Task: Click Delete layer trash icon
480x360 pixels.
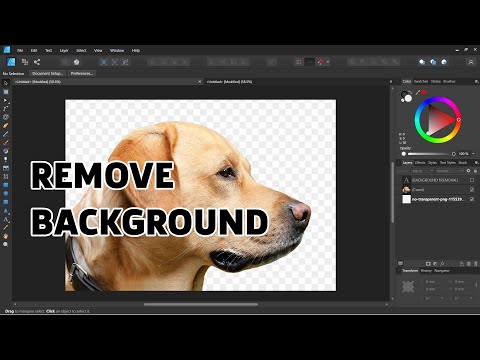Action: point(476,264)
